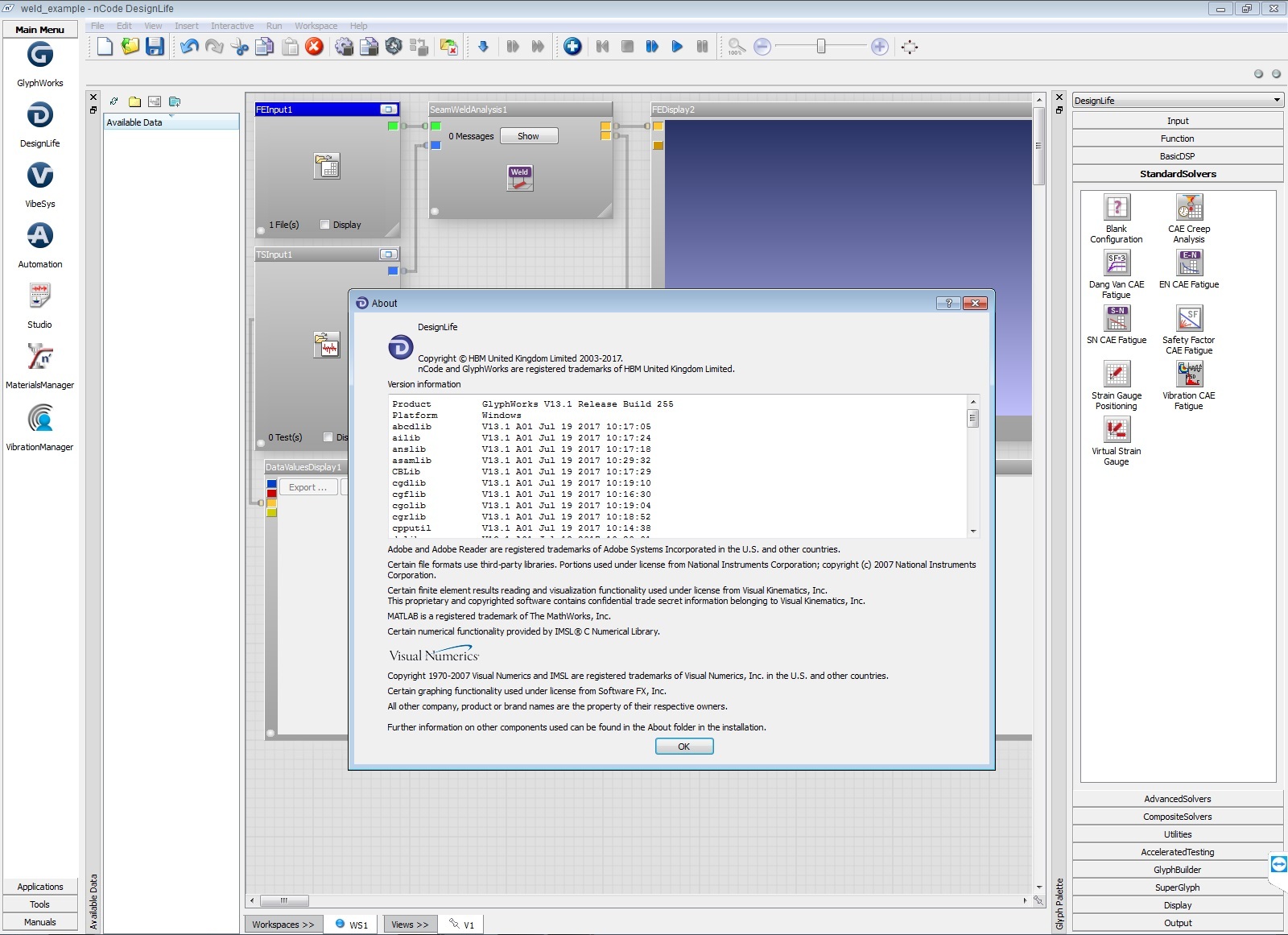Click the open folder toolbar icon
Screen dimensions: 1288x935
(x=130, y=47)
